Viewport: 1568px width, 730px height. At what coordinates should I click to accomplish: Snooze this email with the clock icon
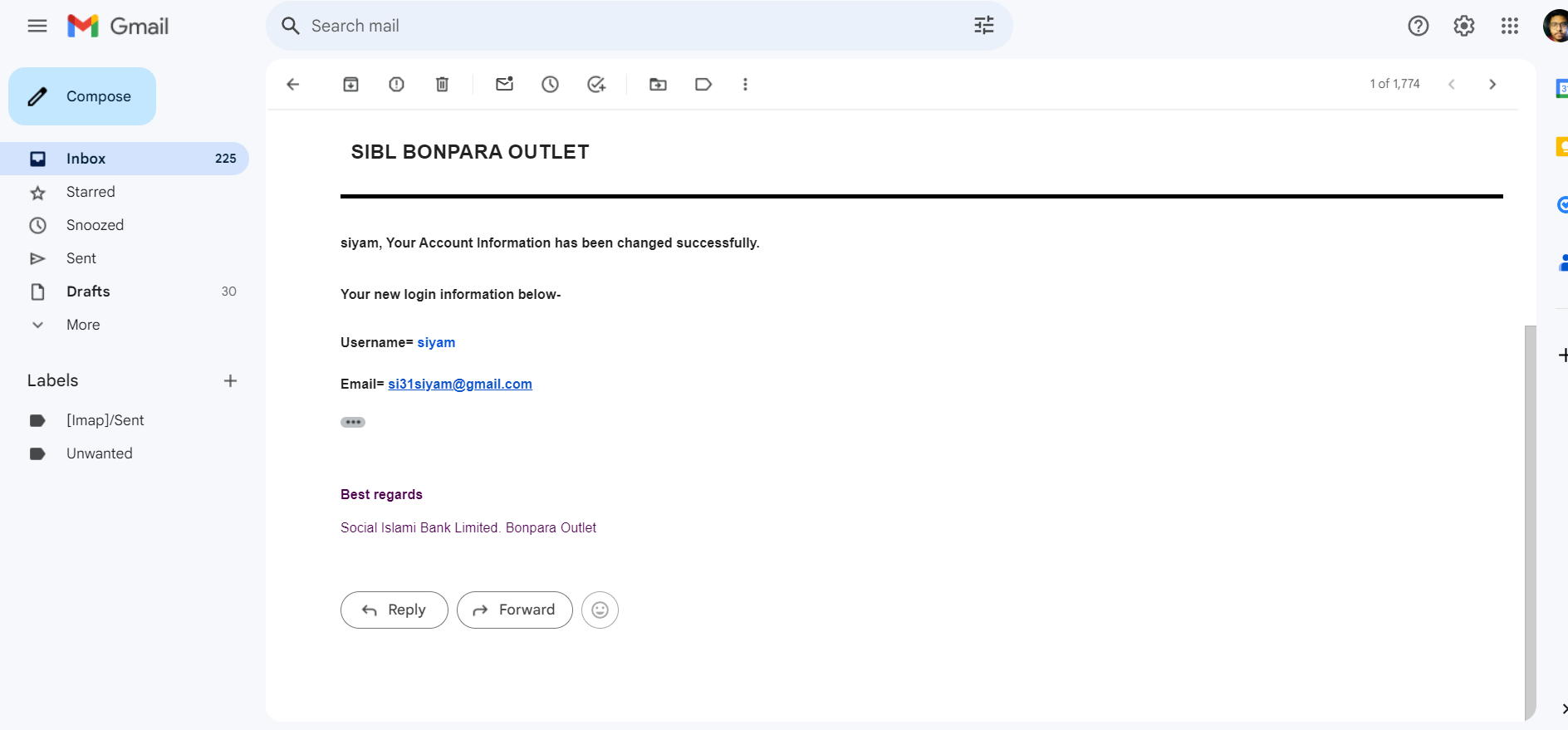pos(550,84)
